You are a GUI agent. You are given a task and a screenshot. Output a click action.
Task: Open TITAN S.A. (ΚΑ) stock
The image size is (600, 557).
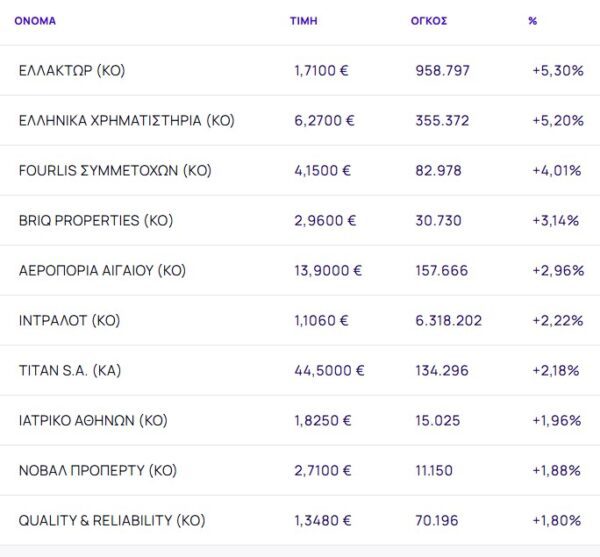[70, 371]
